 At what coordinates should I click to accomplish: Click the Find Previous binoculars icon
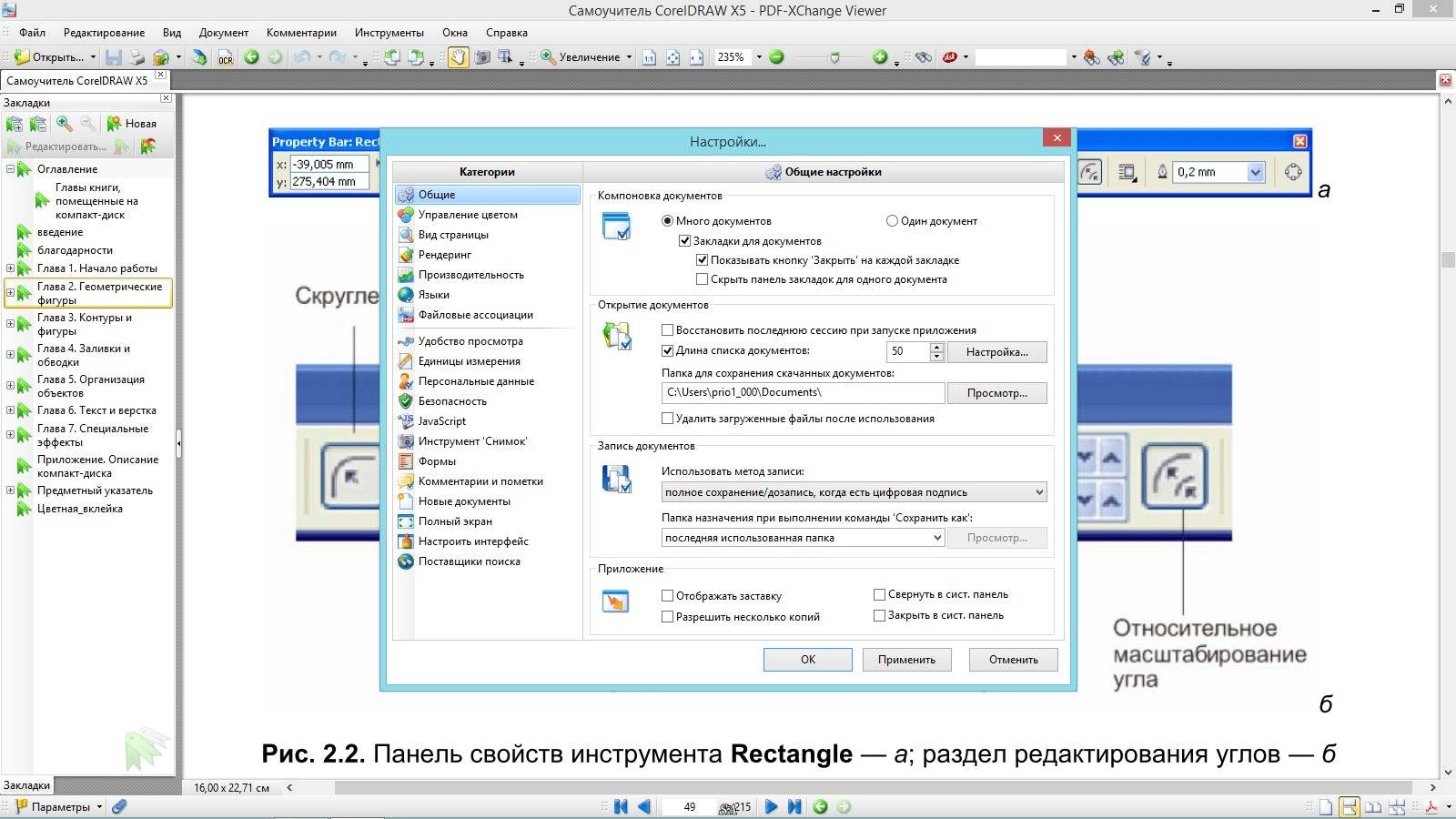point(1091,57)
